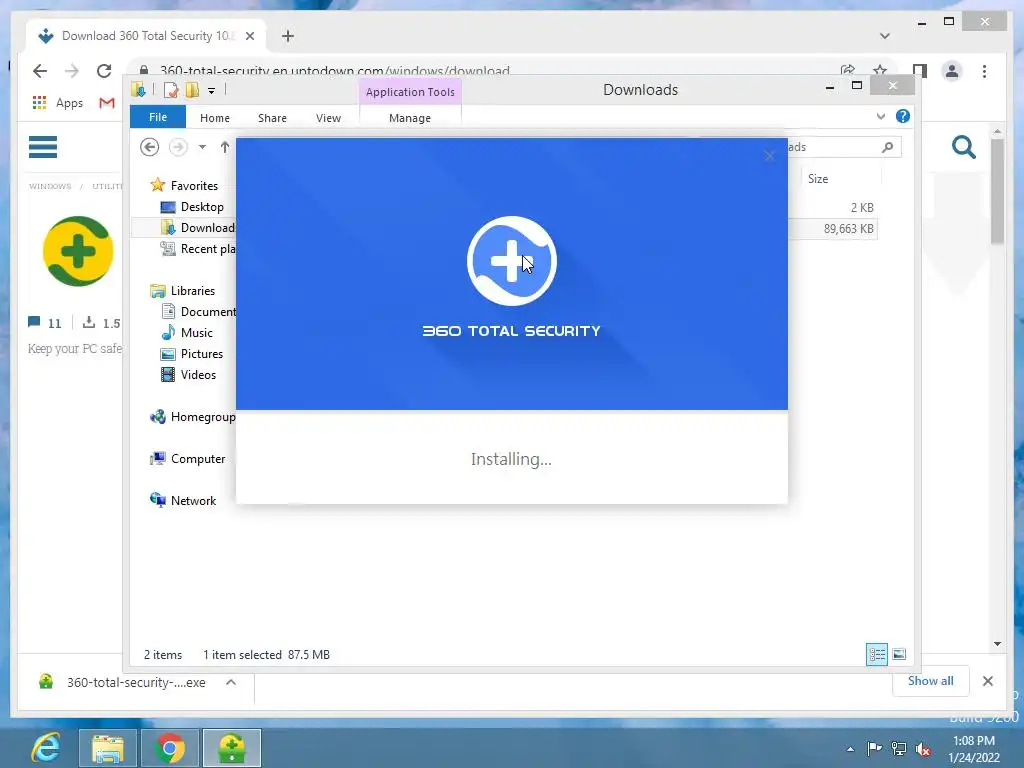Open the File menu in Explorer
The height and width of the screenshot is (768, 1024).
pyautogui.click(x=158, y=117)
